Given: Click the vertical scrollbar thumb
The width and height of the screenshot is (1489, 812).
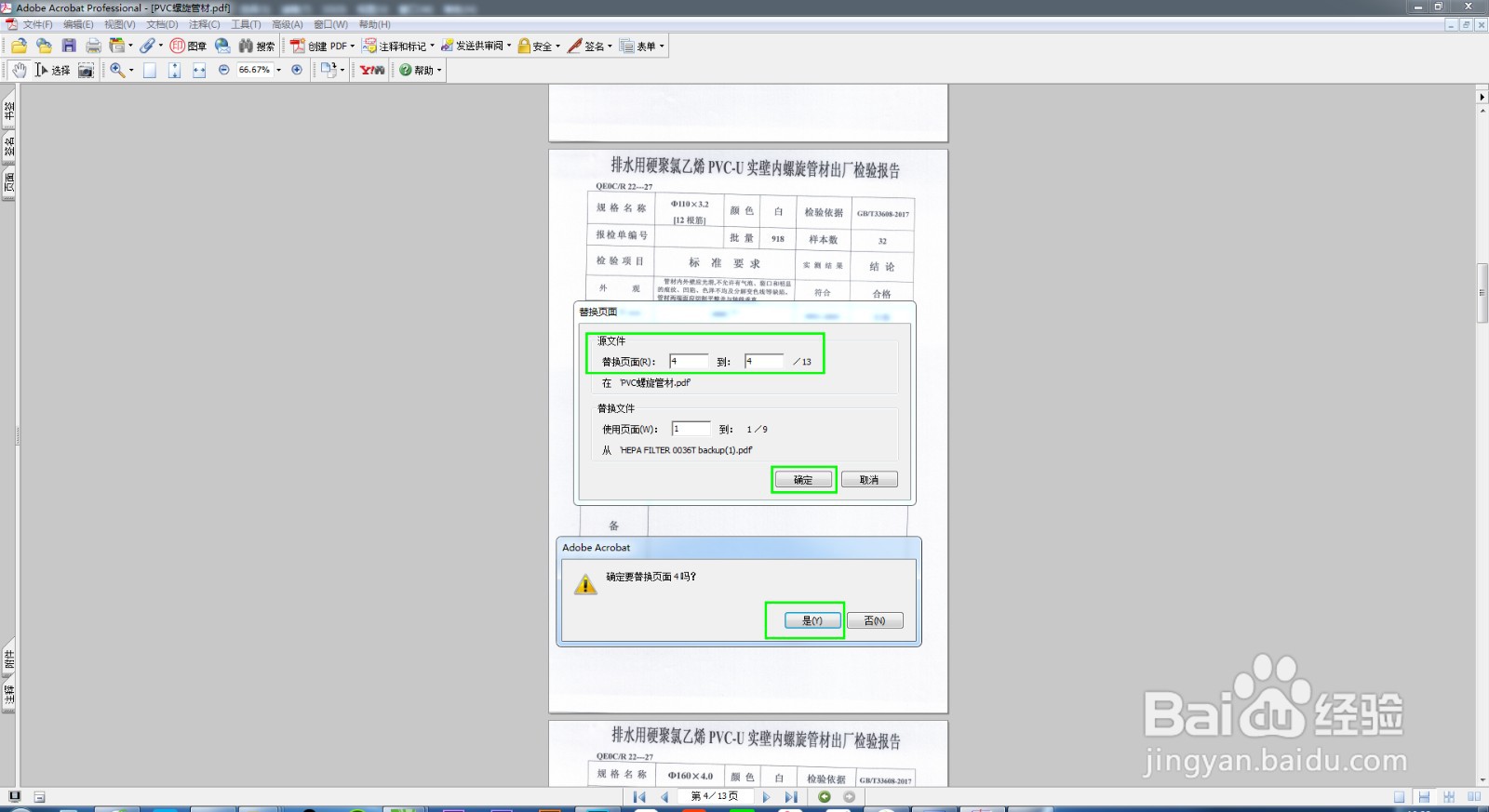Looking at the screenshot, I should coord(1482,293).
